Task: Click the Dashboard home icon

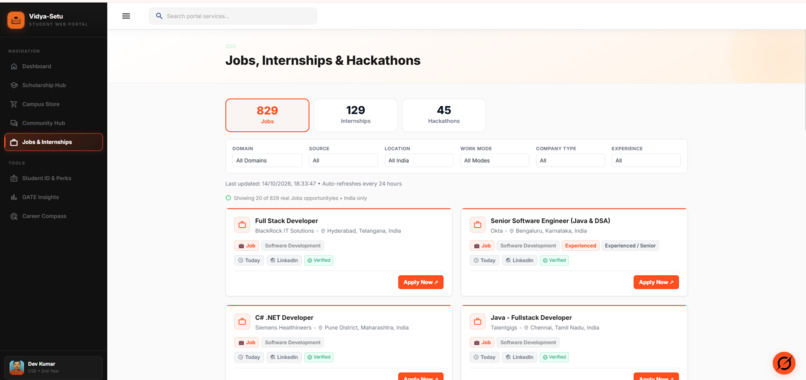Action: [x=14, y=66]
